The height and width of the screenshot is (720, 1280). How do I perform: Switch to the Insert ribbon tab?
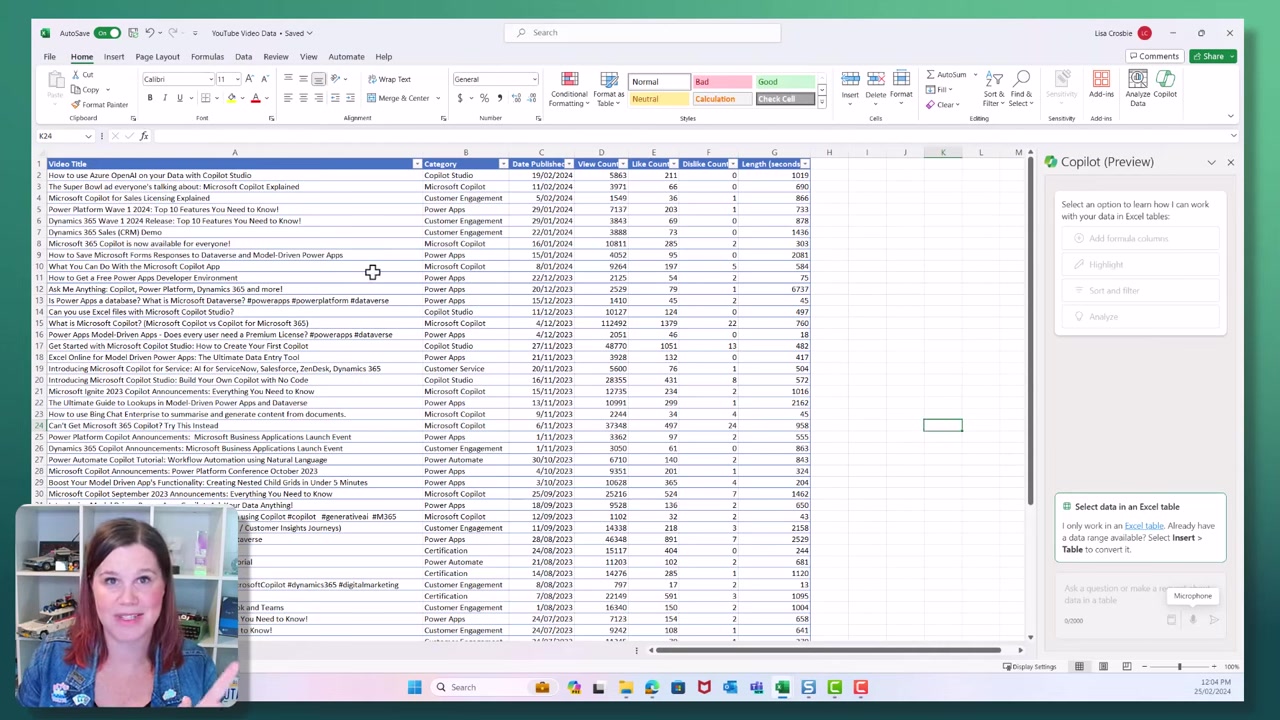pyautogui.click(x=114, y=56)
